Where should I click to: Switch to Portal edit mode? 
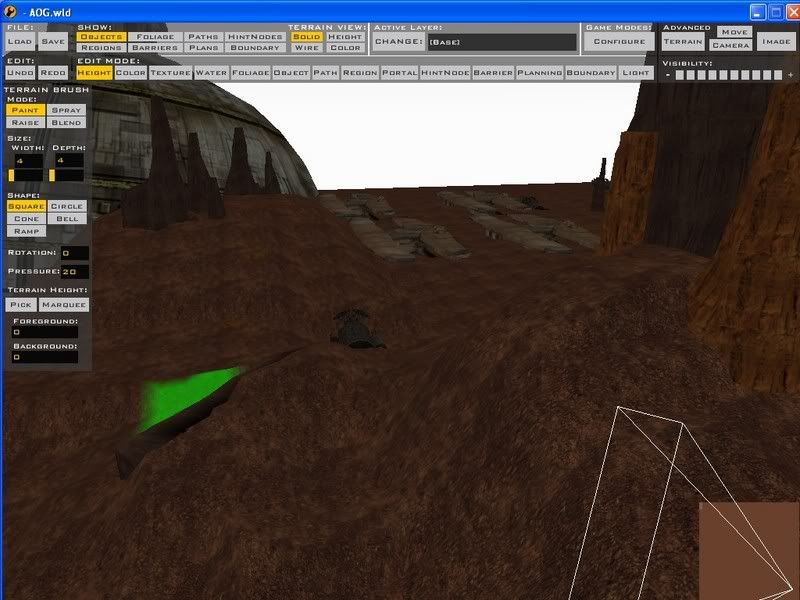(399, 73)
